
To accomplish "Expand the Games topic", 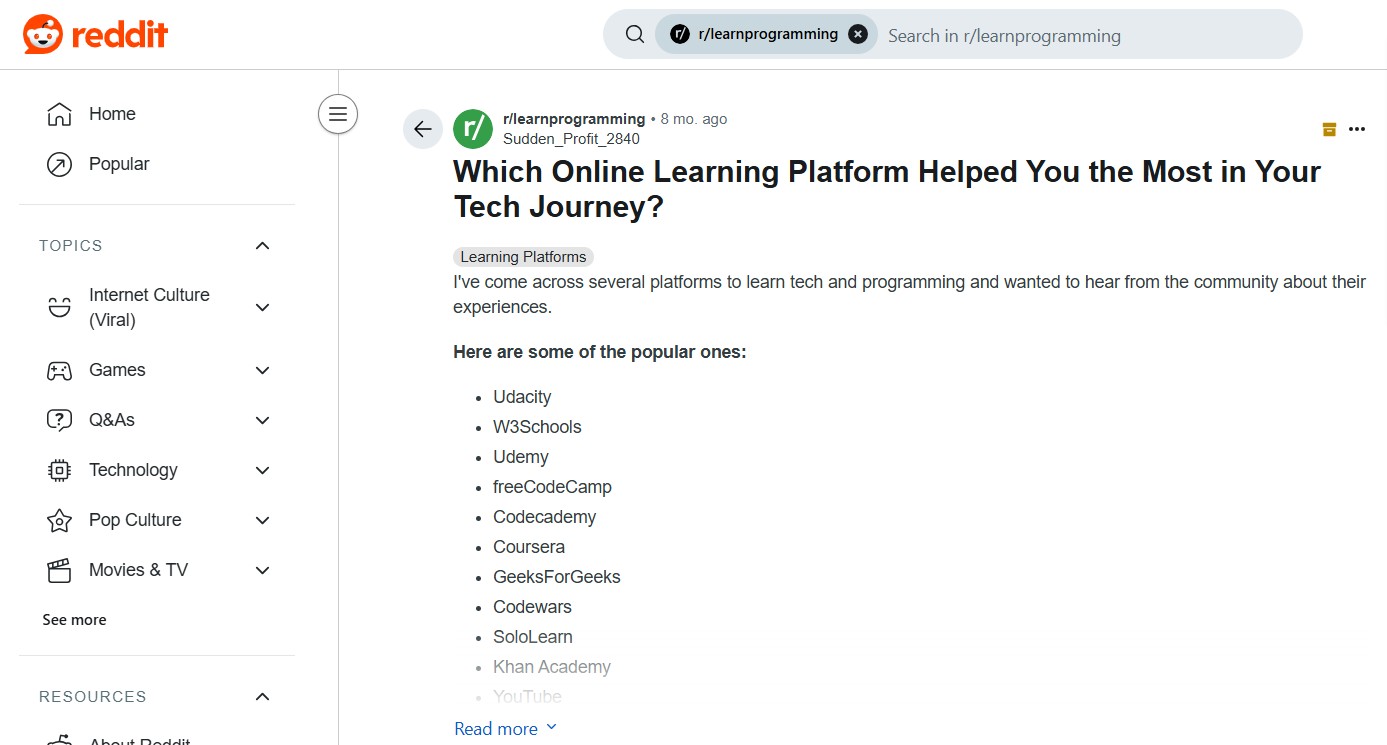I will tap(263, 370).
